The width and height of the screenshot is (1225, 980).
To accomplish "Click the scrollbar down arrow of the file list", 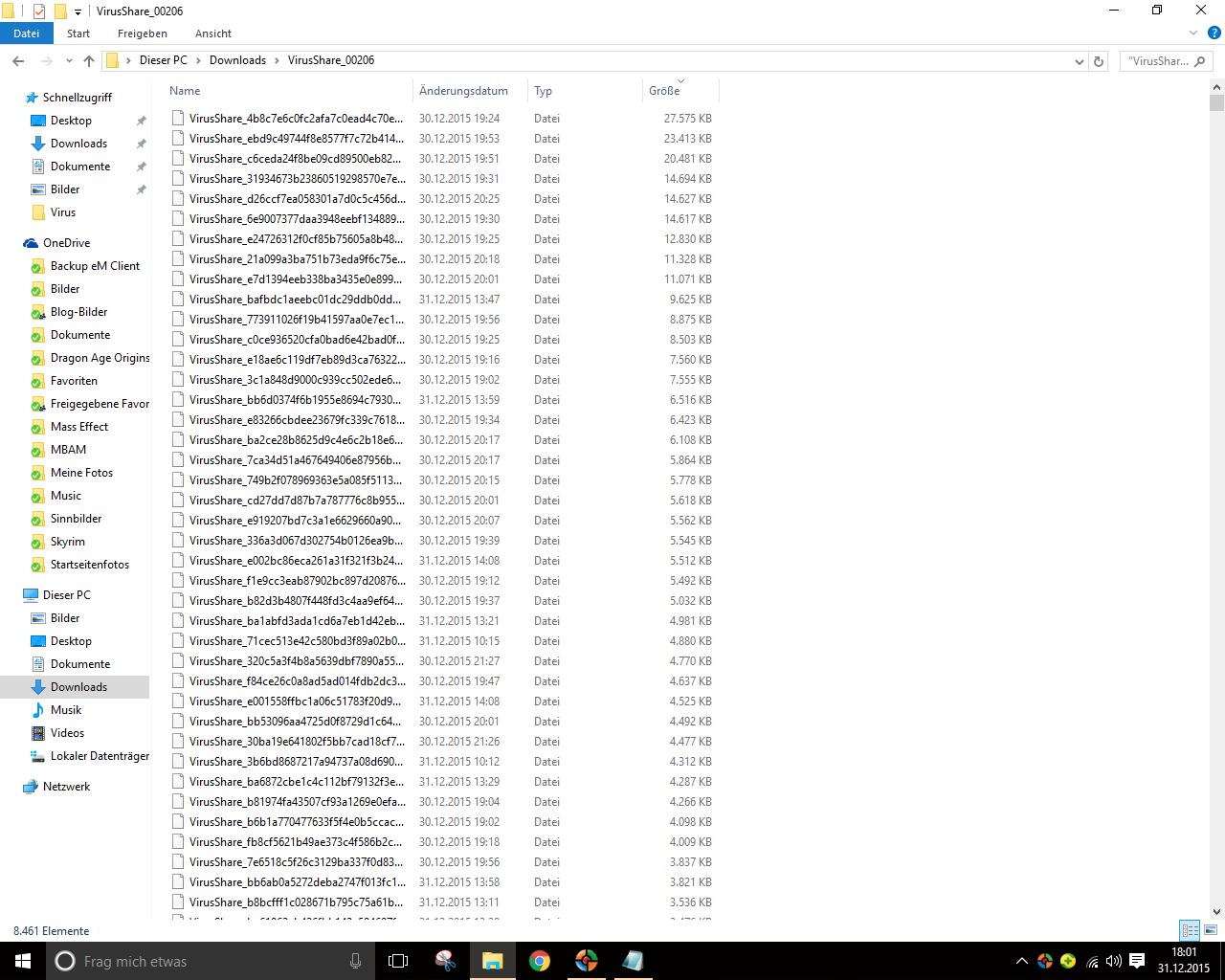I will (1216, 912).
